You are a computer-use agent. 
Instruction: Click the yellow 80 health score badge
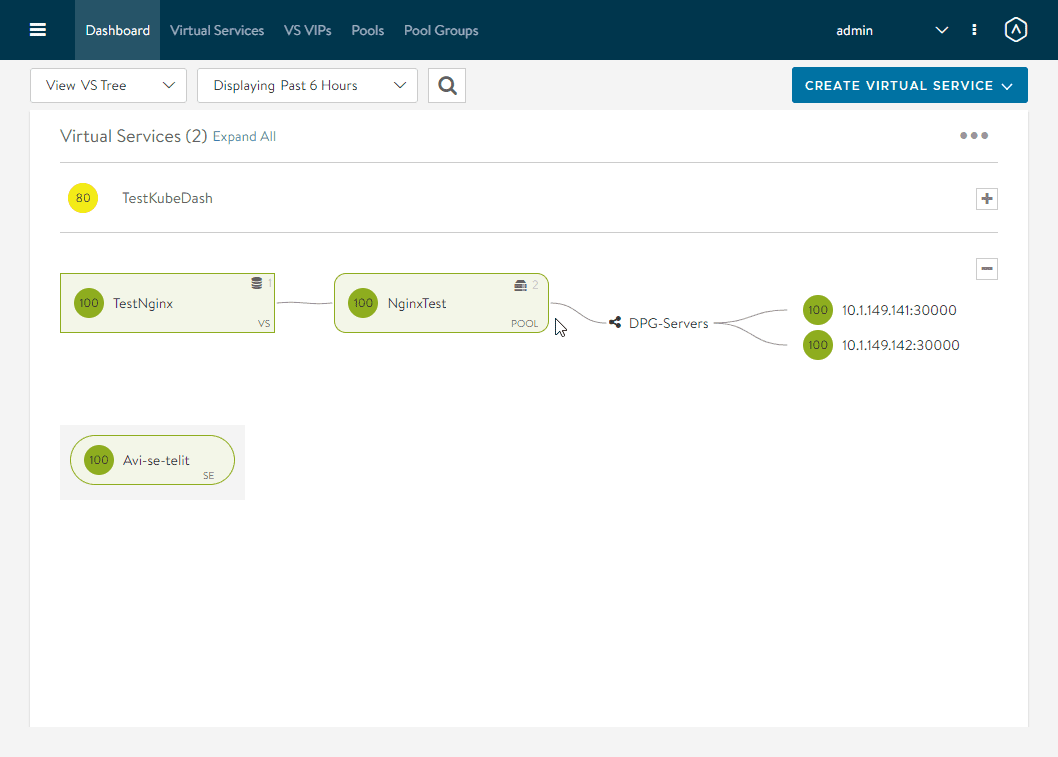[x=83, y=198]
